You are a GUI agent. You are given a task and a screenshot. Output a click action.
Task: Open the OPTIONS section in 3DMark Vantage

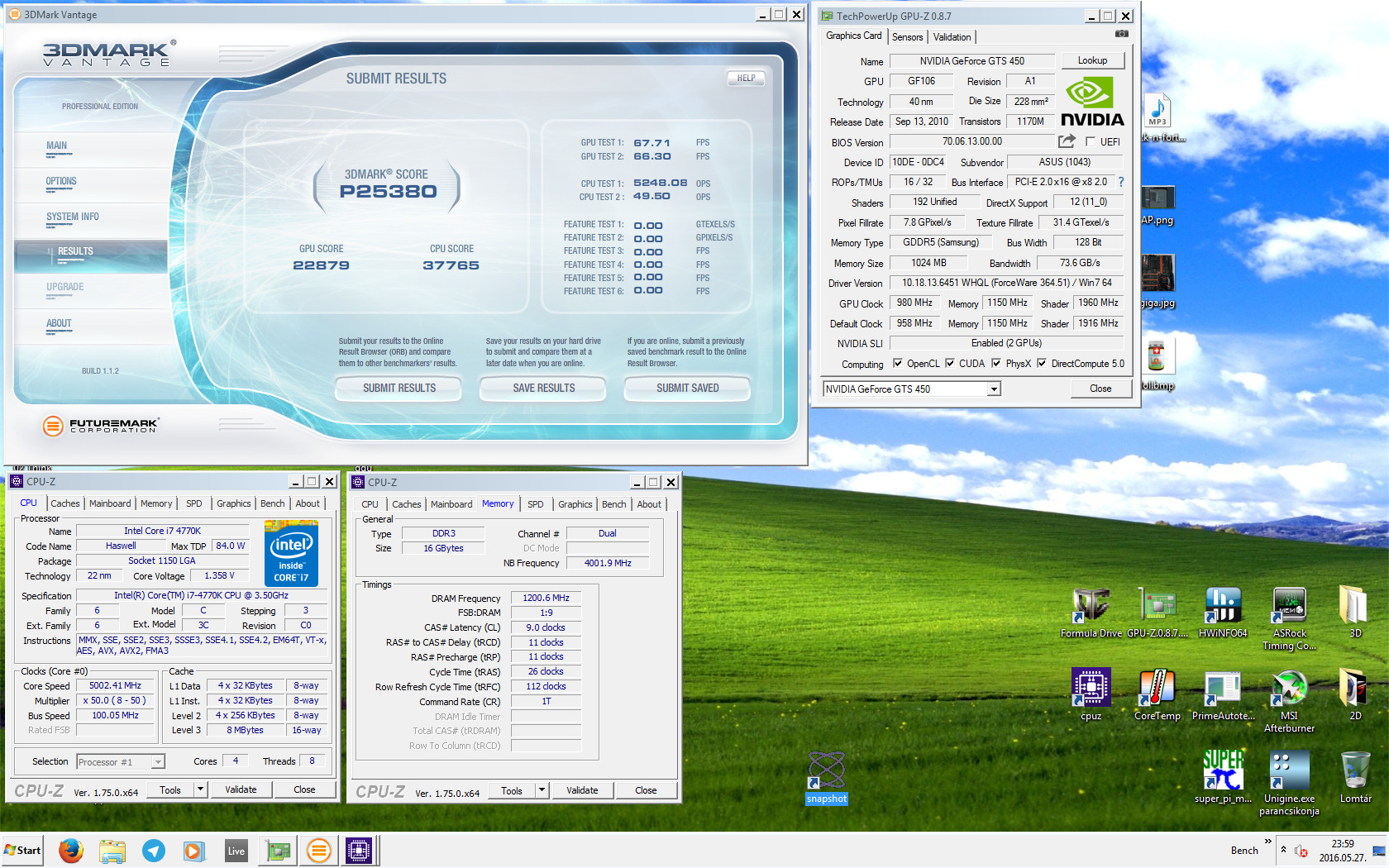coord(61,182)
